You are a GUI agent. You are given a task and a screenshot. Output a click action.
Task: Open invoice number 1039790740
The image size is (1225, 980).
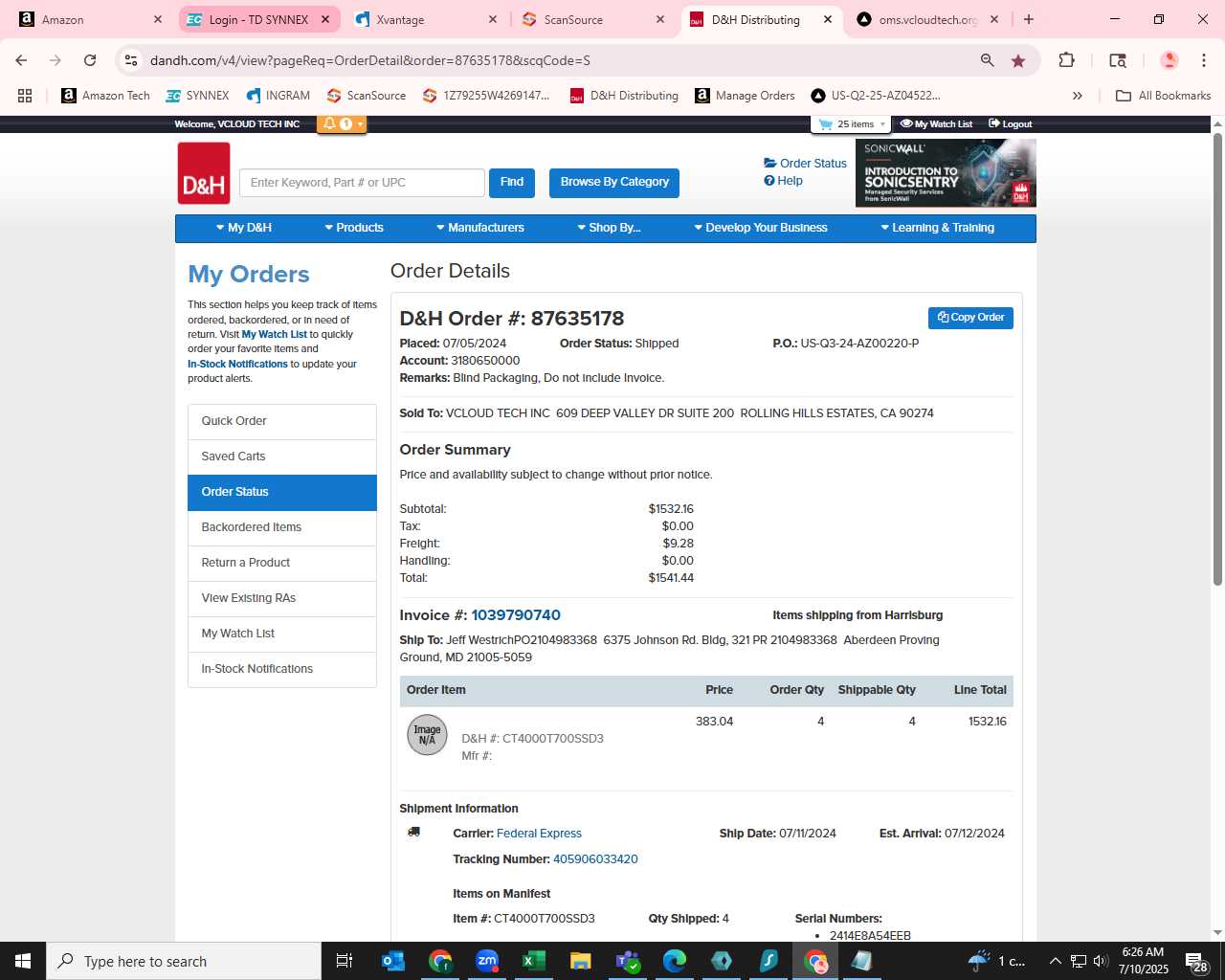click(x=516, y=615)
